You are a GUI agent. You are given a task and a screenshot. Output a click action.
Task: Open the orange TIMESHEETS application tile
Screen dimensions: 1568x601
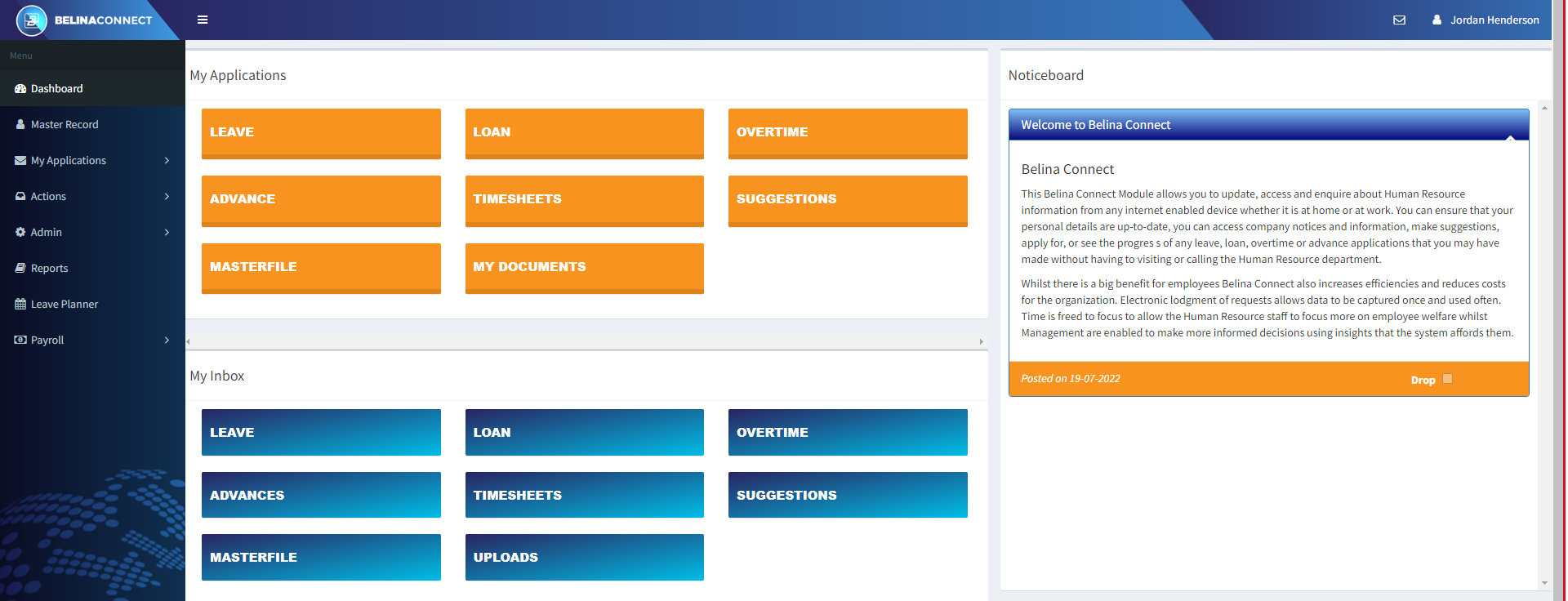[585, 201]
